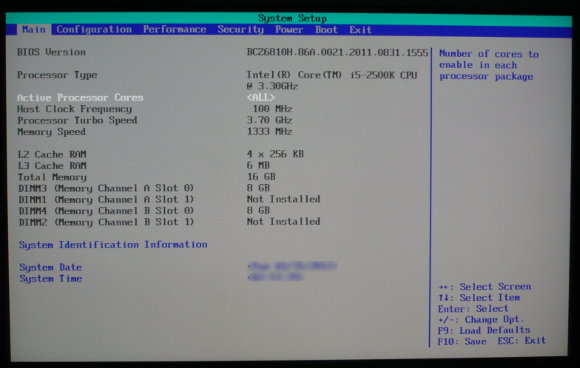Viewport: 580px width, 368px height.
Task: Click the F10: Save hint
Action: pyautogui.click(x=462, y=341)
